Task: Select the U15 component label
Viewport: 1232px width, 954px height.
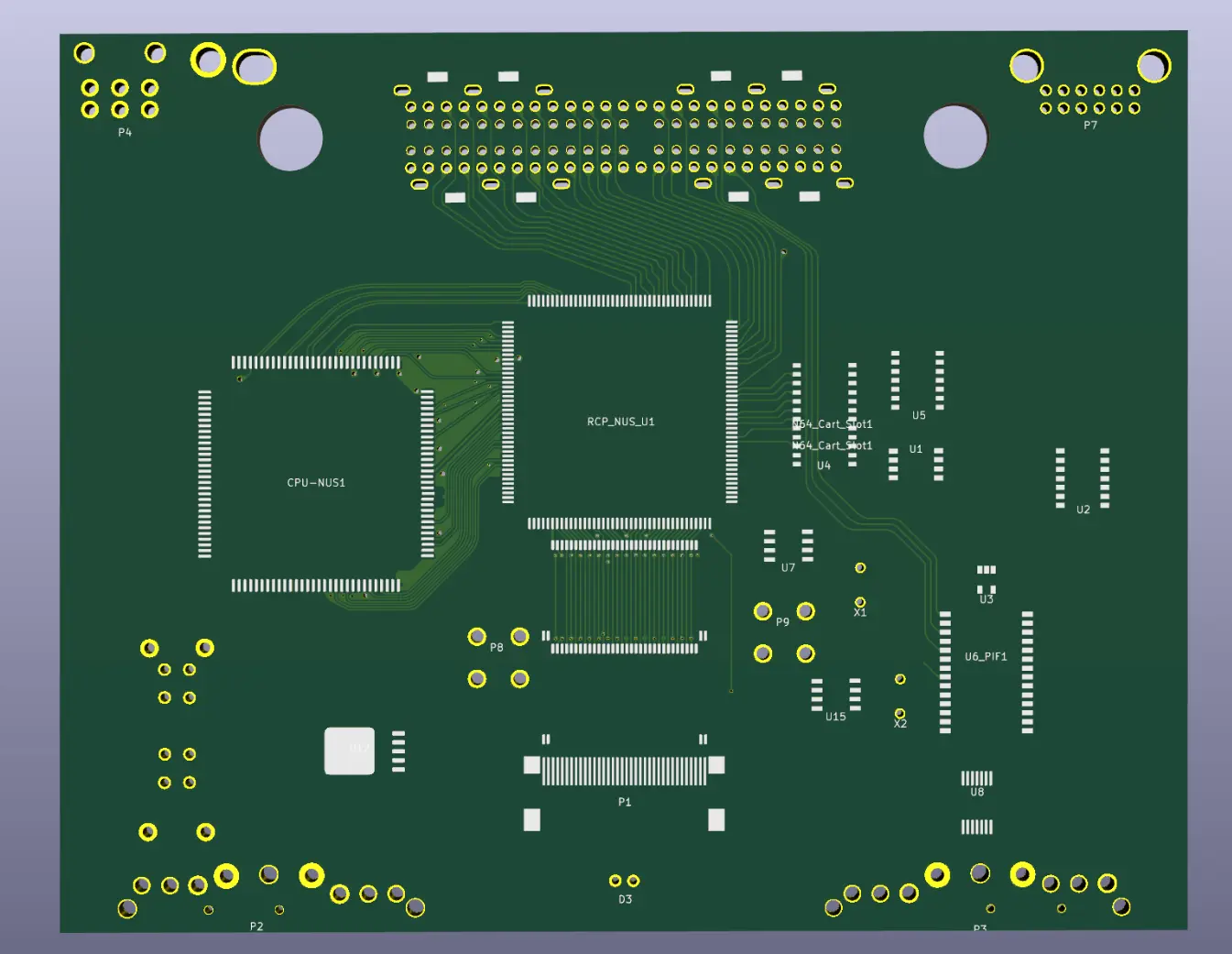Action: pyautogui.click(x=835, y=717)
